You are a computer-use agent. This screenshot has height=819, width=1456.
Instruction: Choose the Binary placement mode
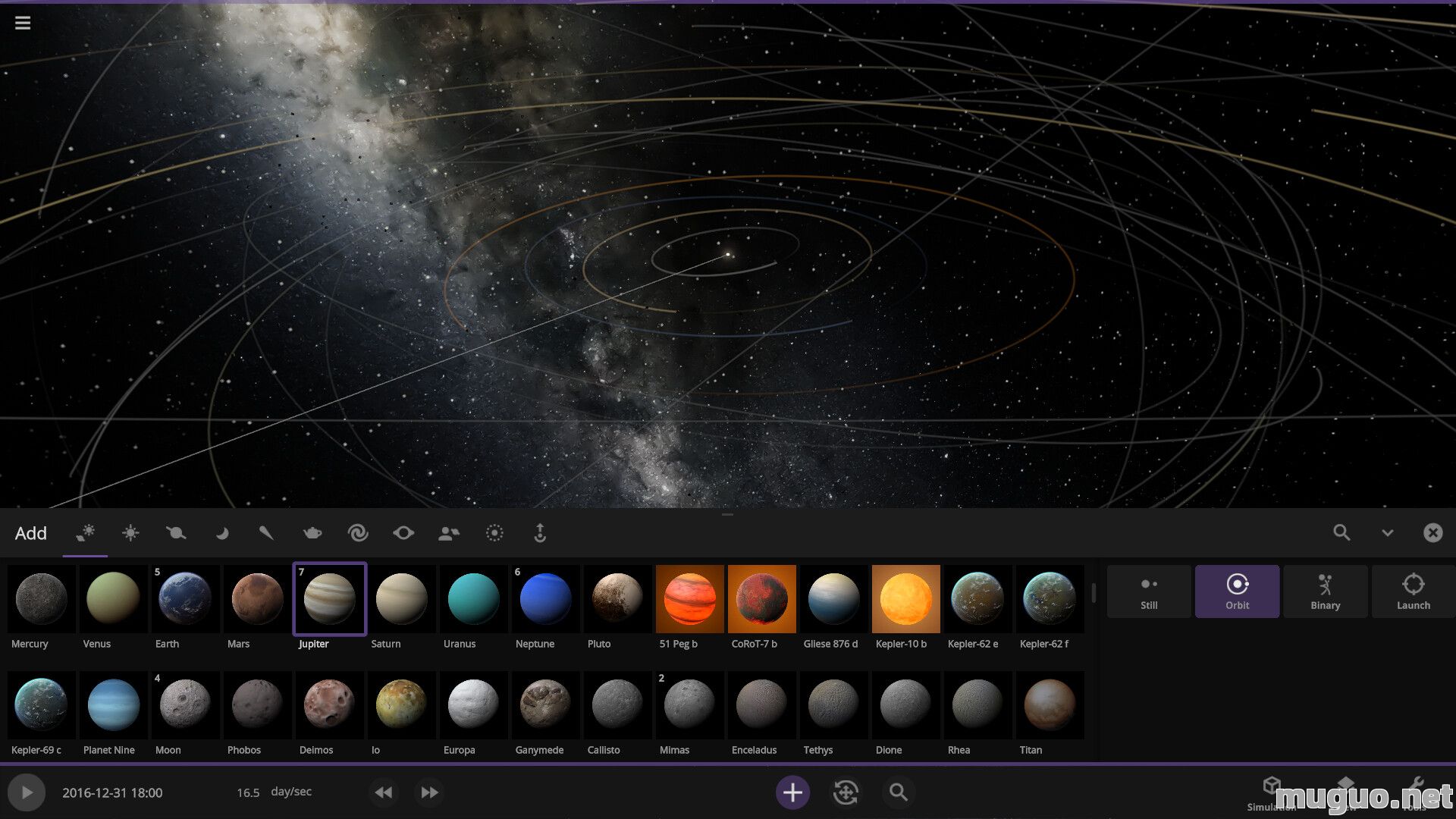point(1325,591)
